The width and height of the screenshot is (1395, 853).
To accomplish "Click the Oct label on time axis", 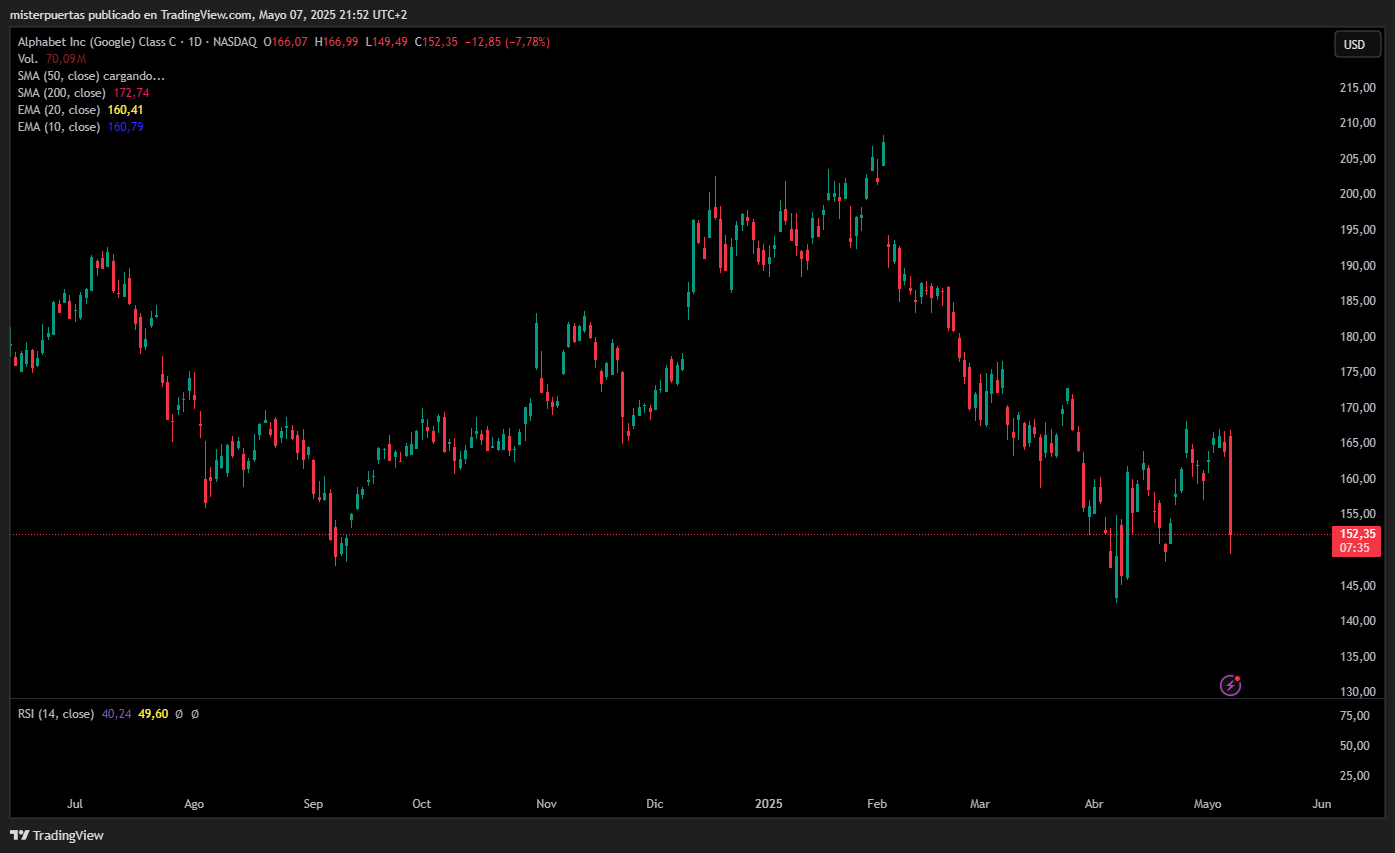I will click(421, 804).
